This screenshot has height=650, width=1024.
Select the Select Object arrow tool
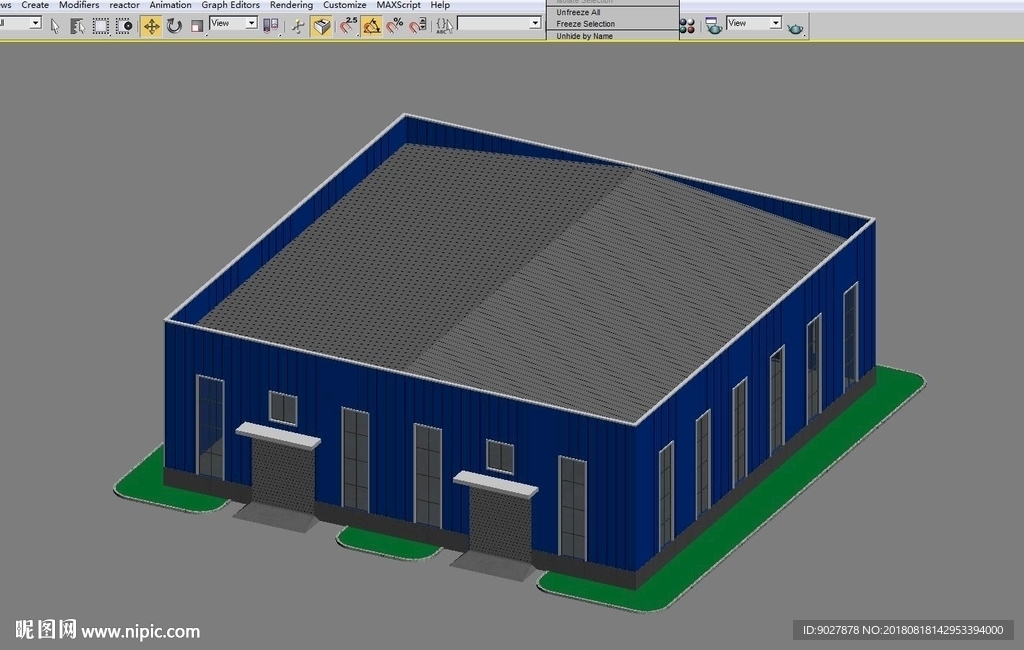click(x=55, y=26)
